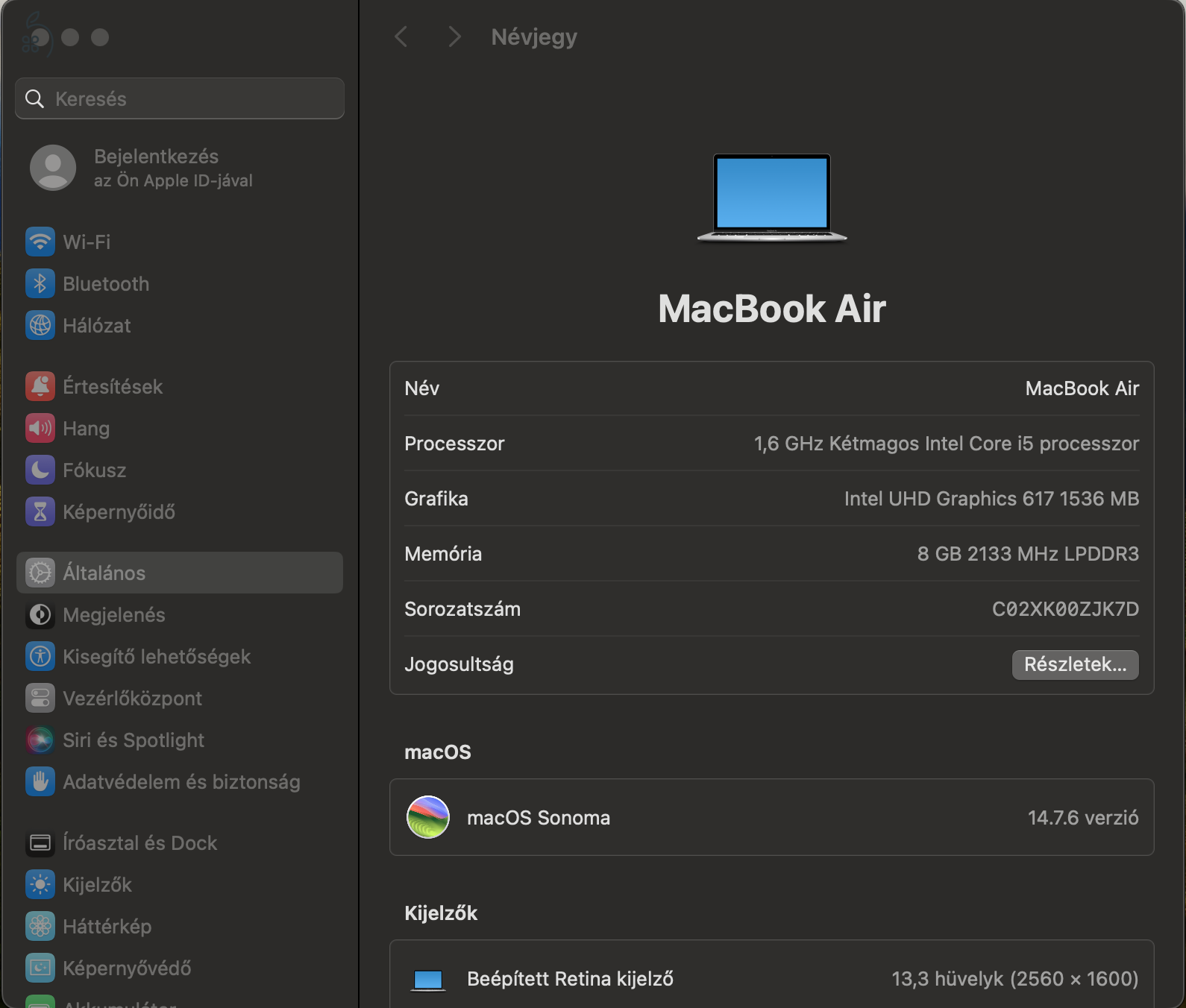The width and height of the screenshot is (1186, 1008).
Task: Click 8 GB 2133 MHz LPDDR3 value
Action: [x=1029, y=554]
